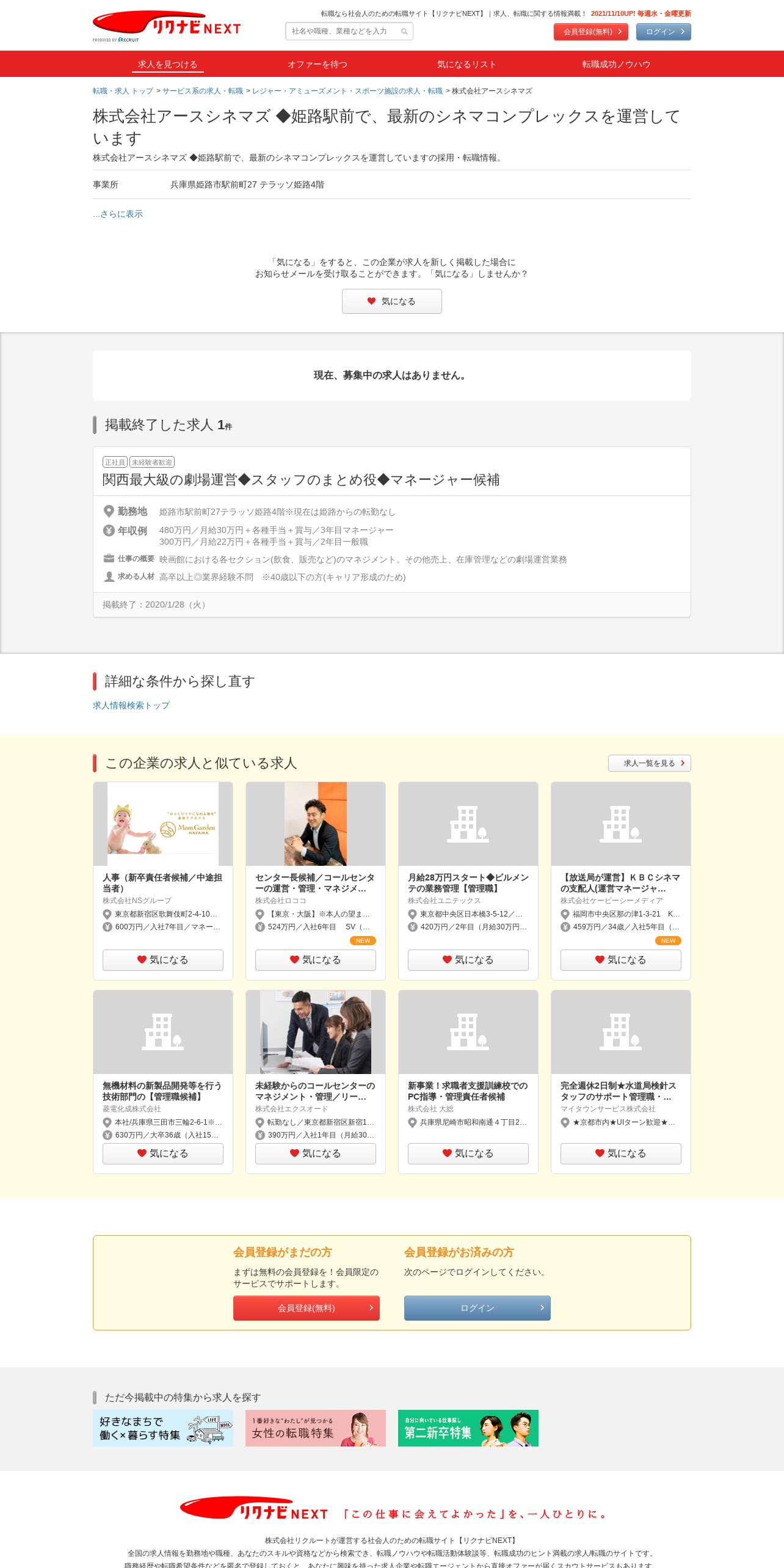Click the 仕事の概要 briefcase icon
784x1568 pixels.
pos(109,558)
